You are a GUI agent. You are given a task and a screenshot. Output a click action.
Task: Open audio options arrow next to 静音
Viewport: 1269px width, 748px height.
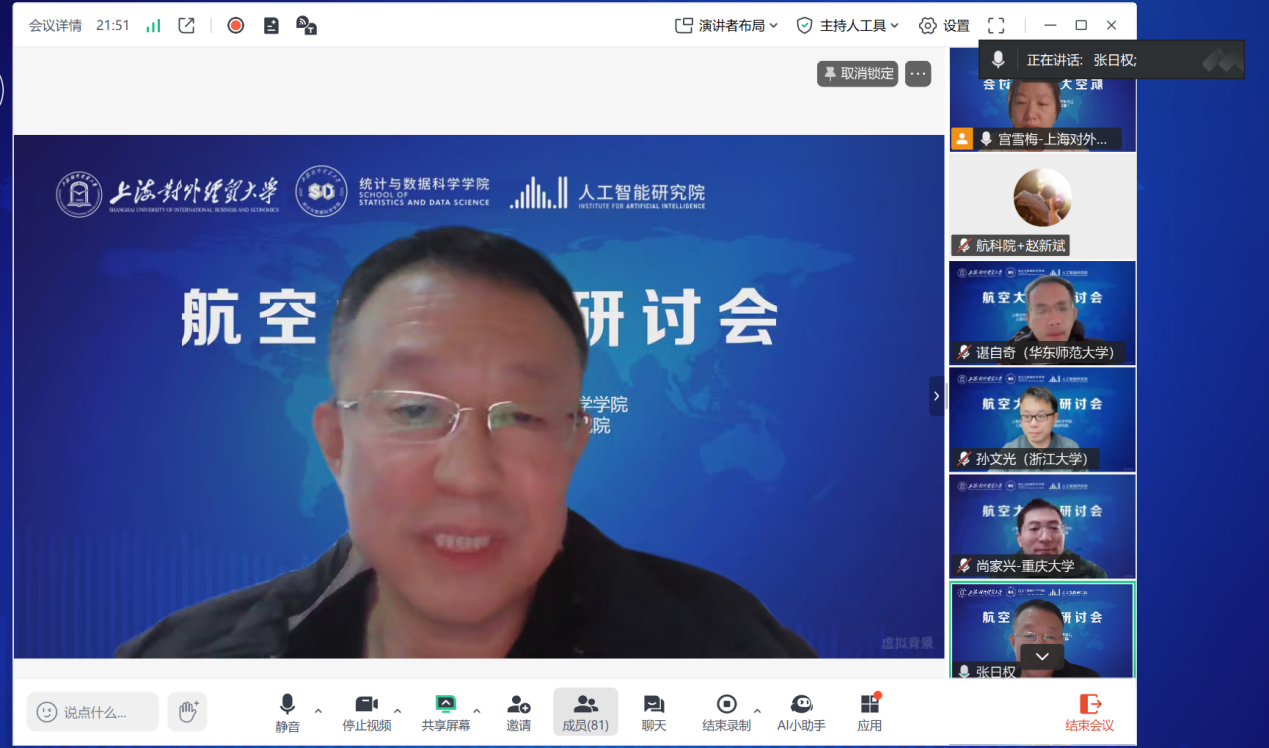(318, 711)
